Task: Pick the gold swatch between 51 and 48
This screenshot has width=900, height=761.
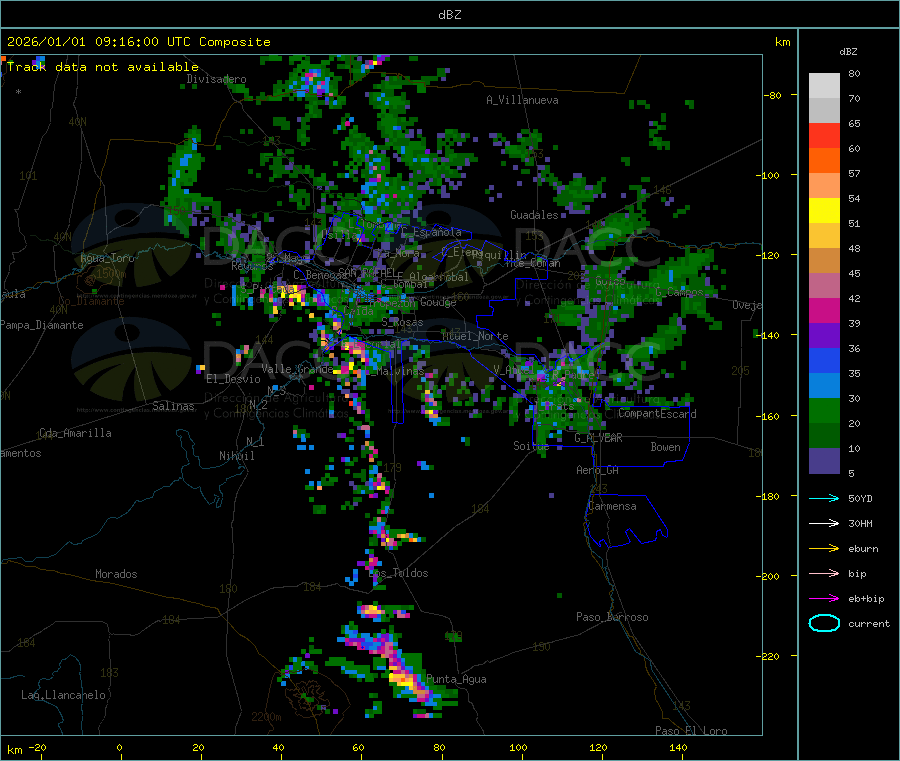Action: [x=824, y=236]
